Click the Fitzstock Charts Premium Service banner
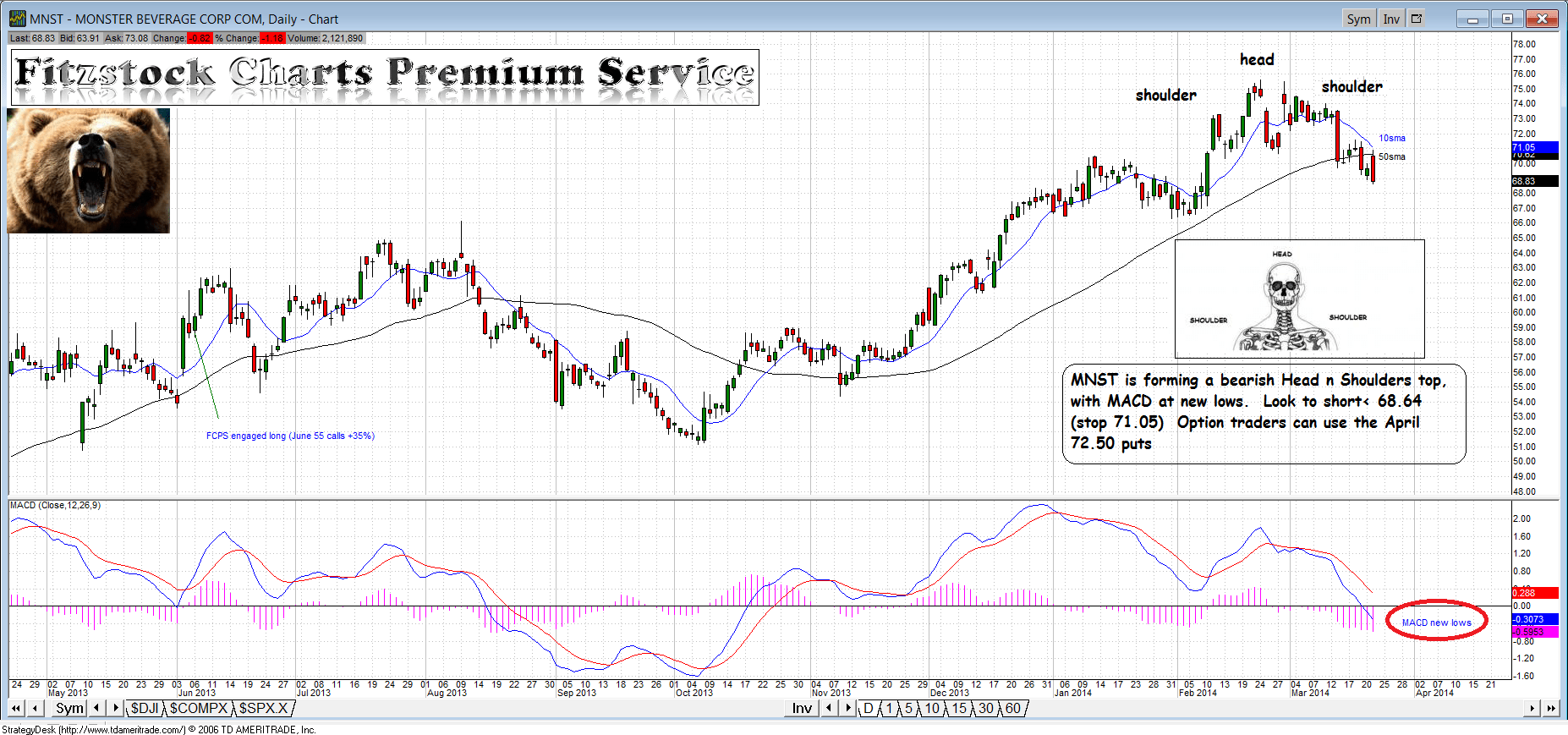The width and height of the screenshot is (1568, 735). (385, 77)
